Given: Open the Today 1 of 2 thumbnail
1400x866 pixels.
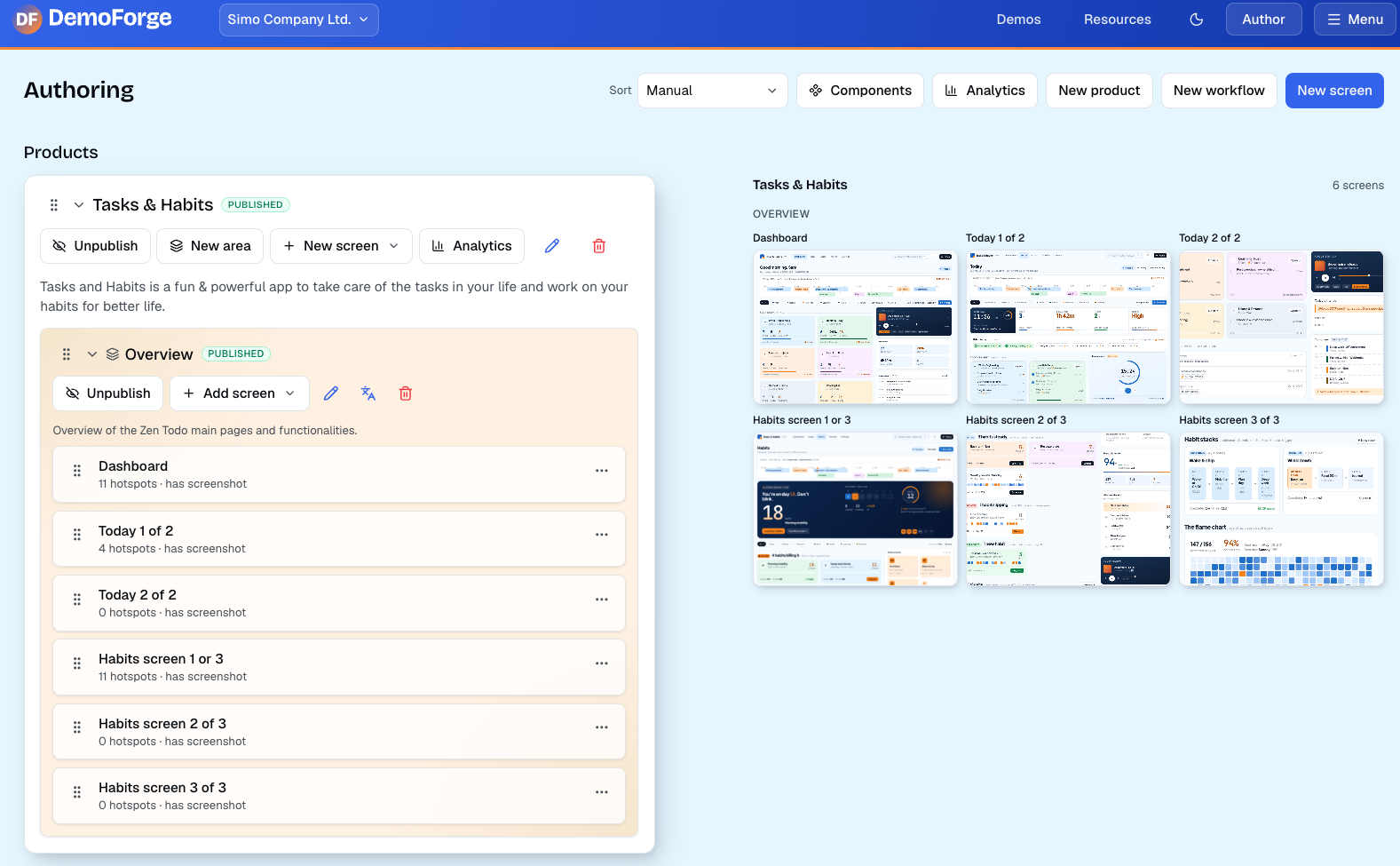Looking at the screenshot, I should click(1068, 327).
